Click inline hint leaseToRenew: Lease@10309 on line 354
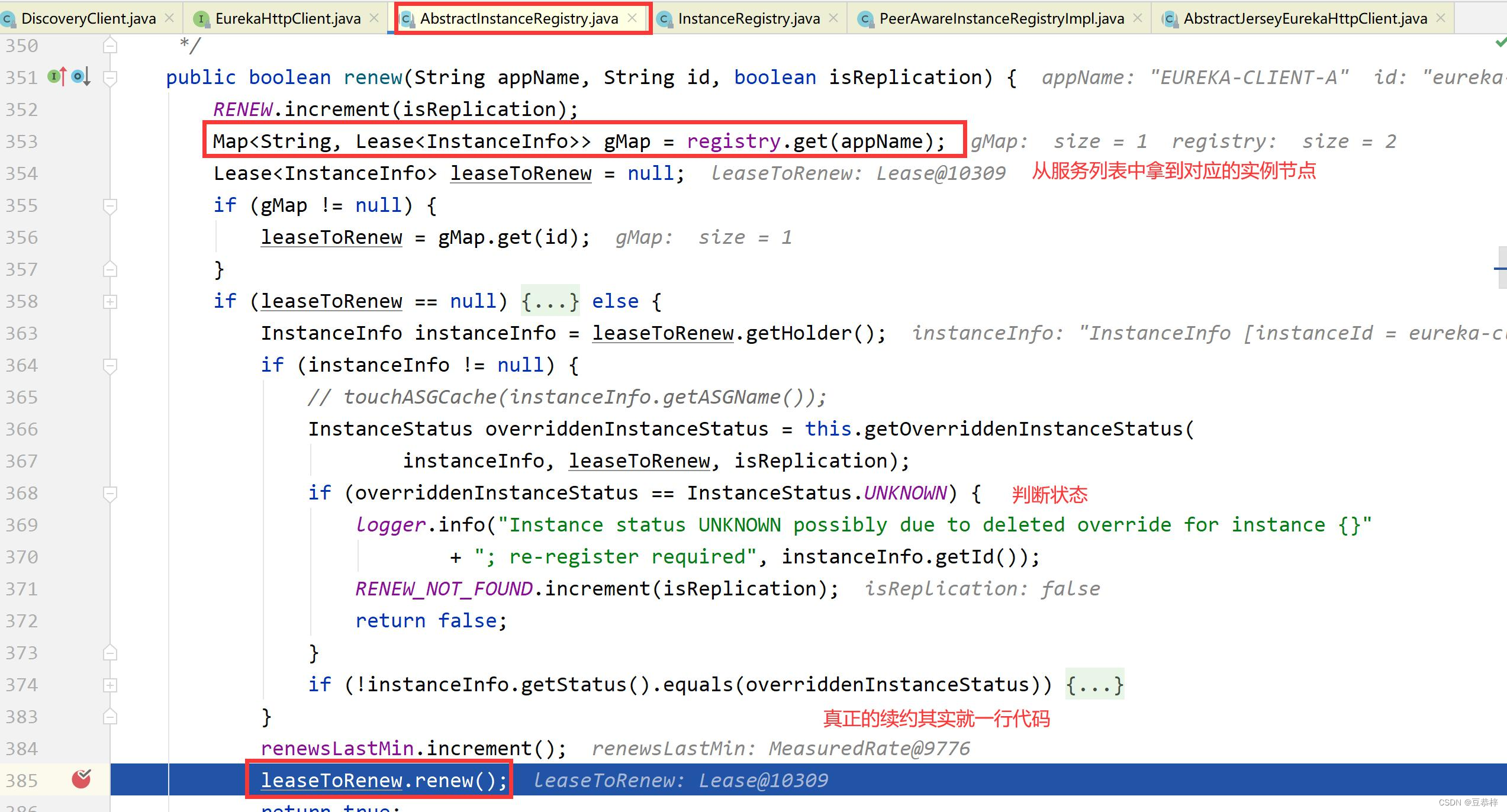Image resolution: width=1507 pixels, height=812 pixels. (x=858, y=173)
